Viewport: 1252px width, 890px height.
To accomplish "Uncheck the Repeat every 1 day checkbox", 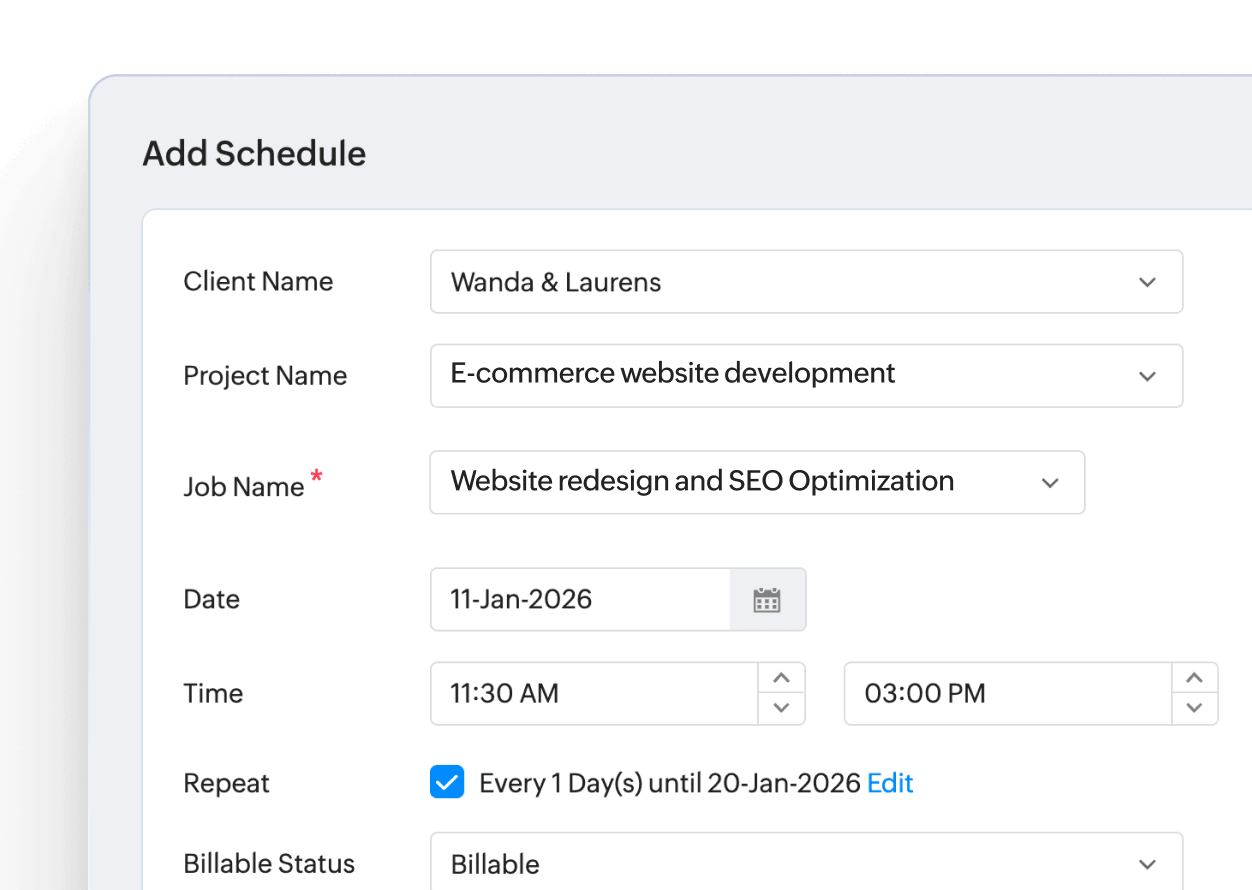I will [x=446, y=782].
